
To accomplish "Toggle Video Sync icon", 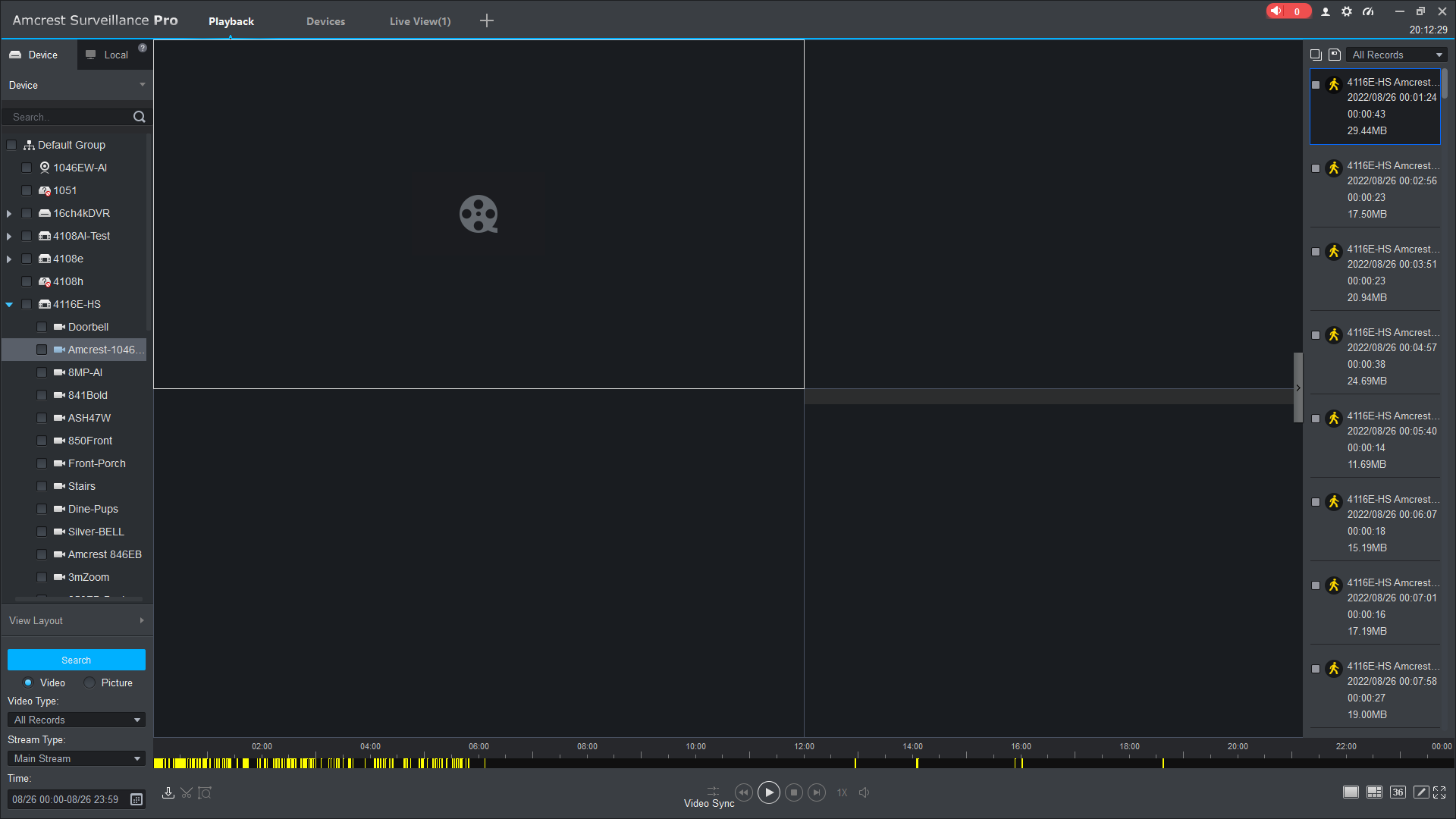I will 713,791.
